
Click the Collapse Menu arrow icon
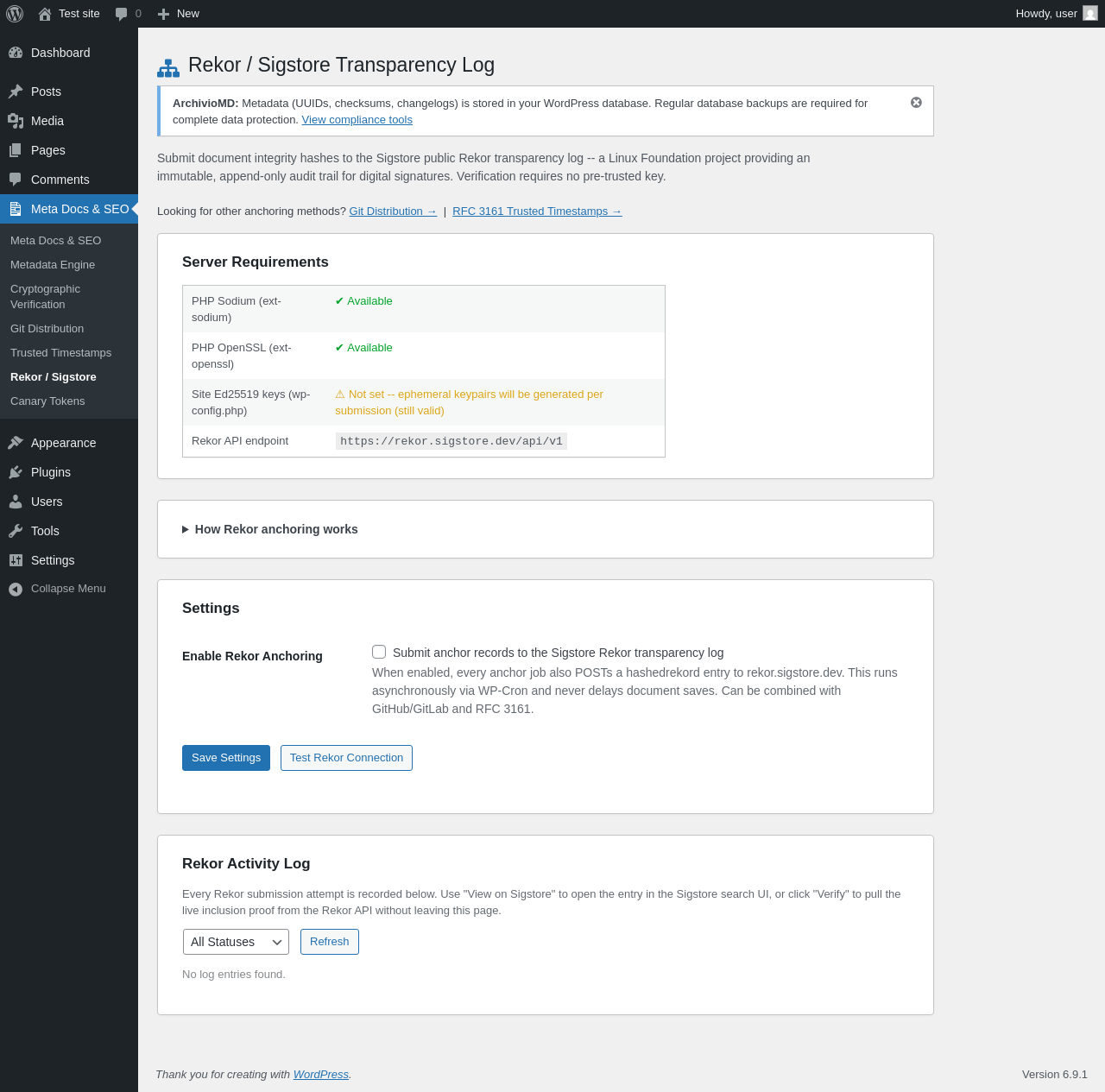pyautogui.click(x=16, y=589)
